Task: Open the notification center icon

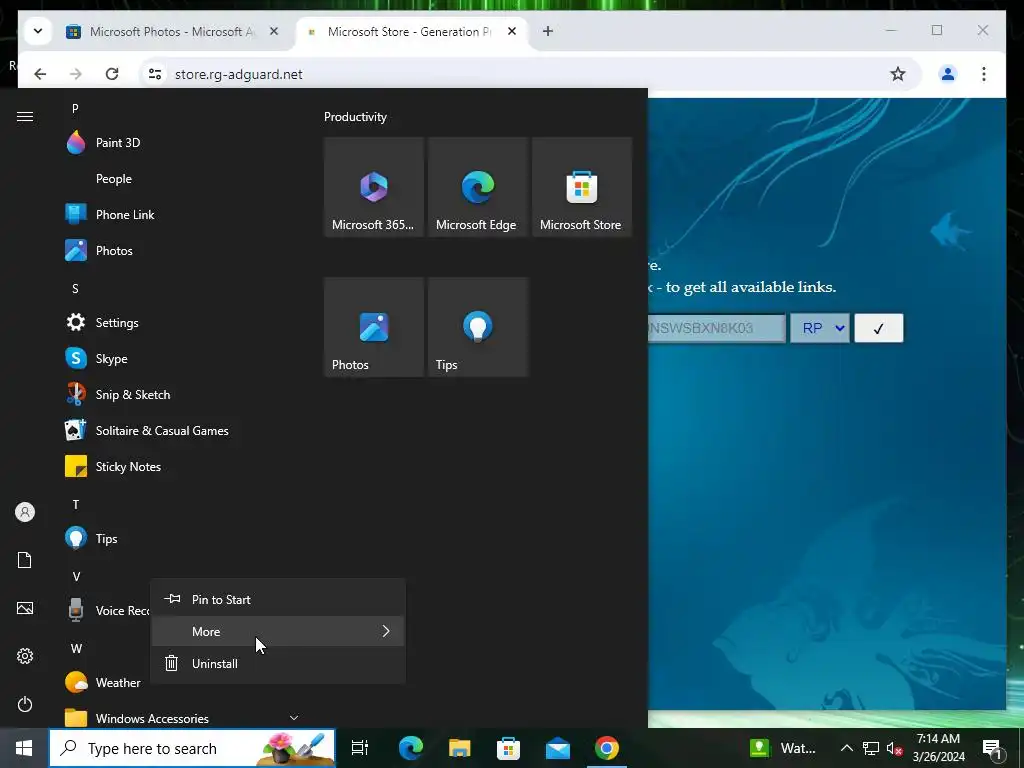Action: pyautogui.click(x=992, y=748)
